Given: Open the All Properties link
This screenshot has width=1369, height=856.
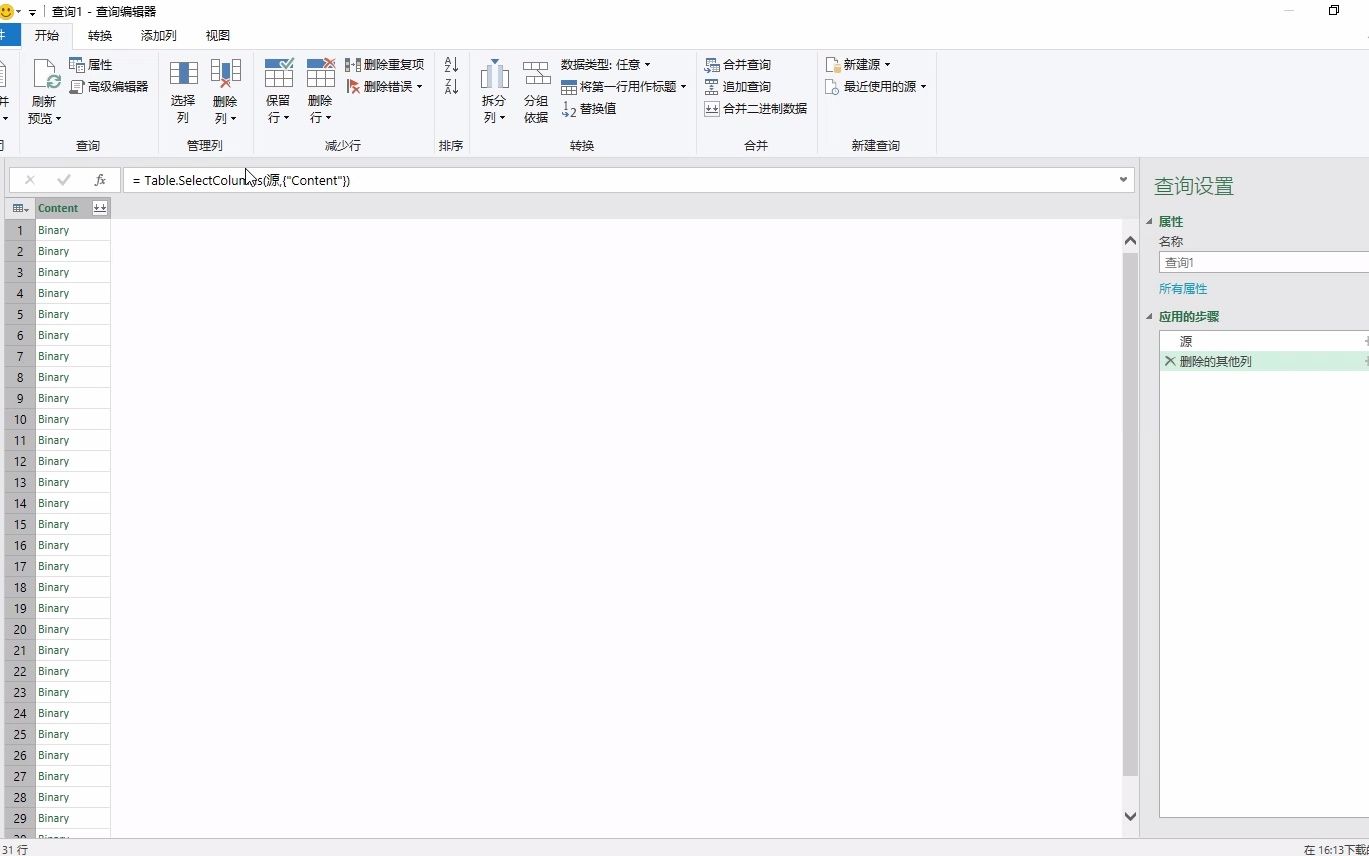Looking at the screenshot, I should tap(1182, 288).
